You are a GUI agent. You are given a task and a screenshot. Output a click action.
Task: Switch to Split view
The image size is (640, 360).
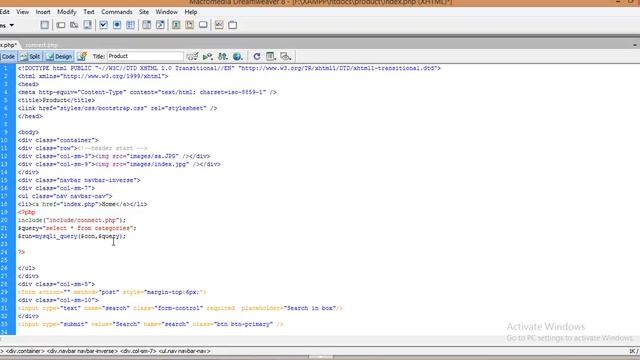[31, 56]
